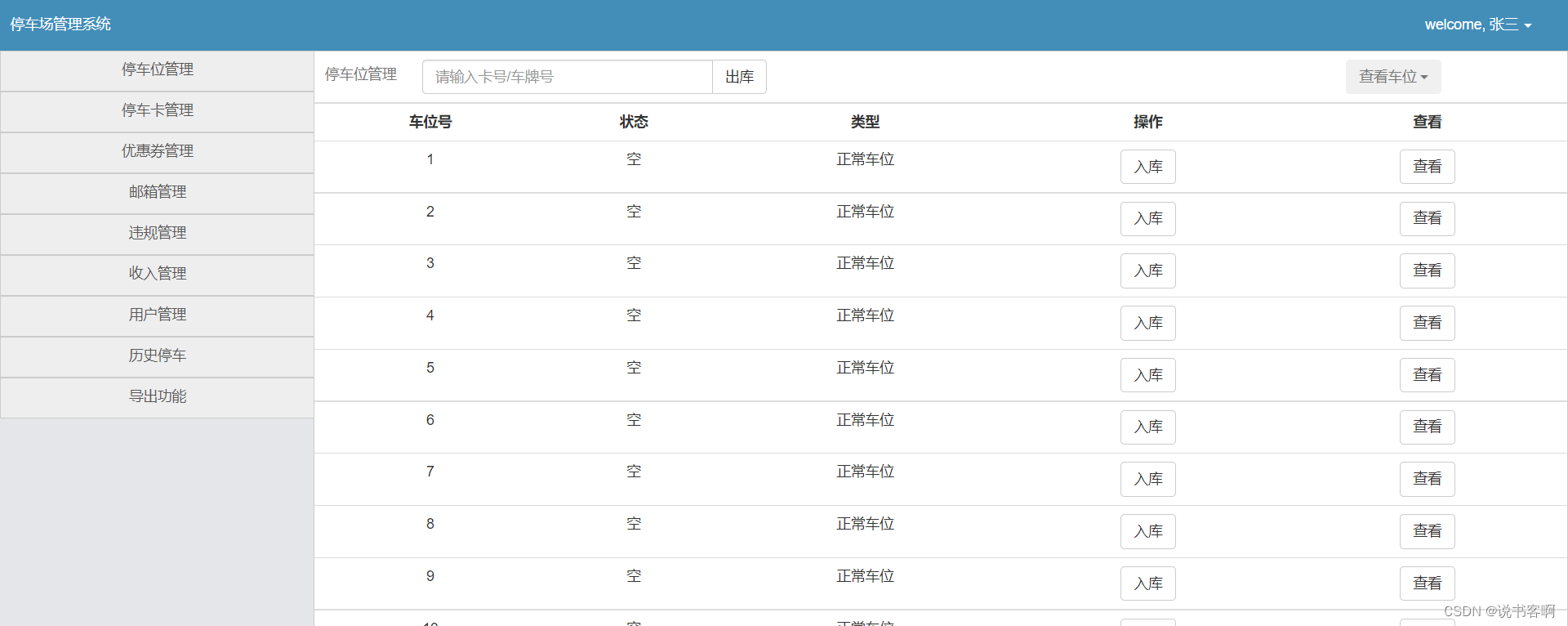View details of parking space 5
Screen dimensions: 1568x626
1428,375
